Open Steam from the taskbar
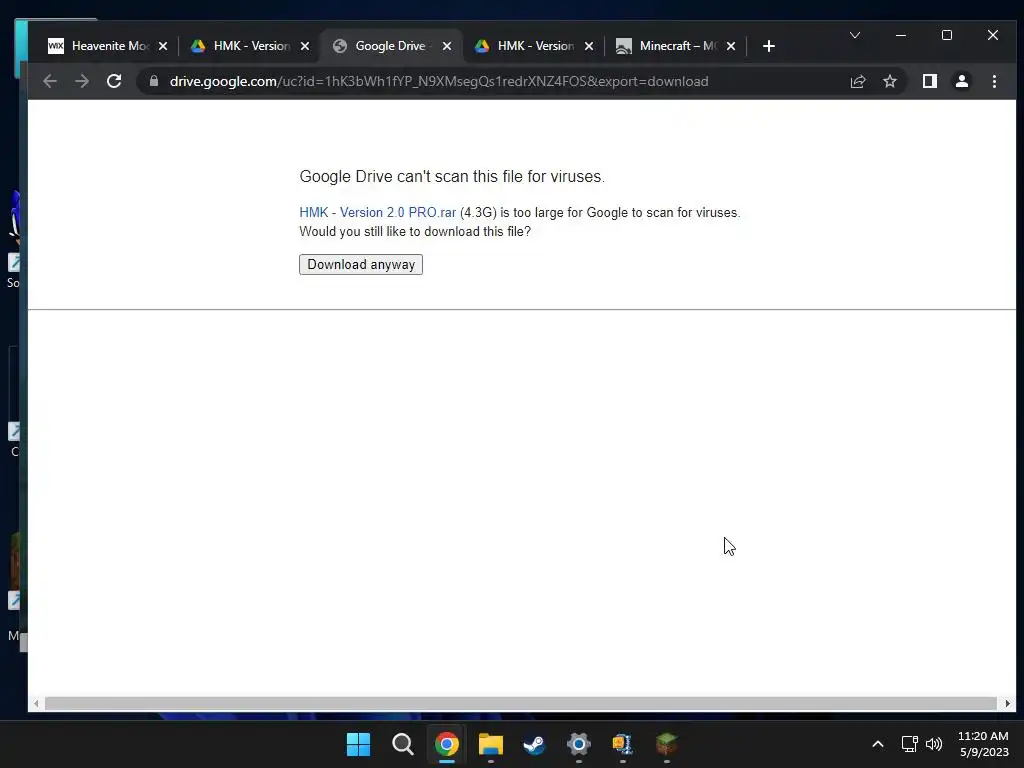Viewport: 1024px width, 768px height. click(535, 744)
